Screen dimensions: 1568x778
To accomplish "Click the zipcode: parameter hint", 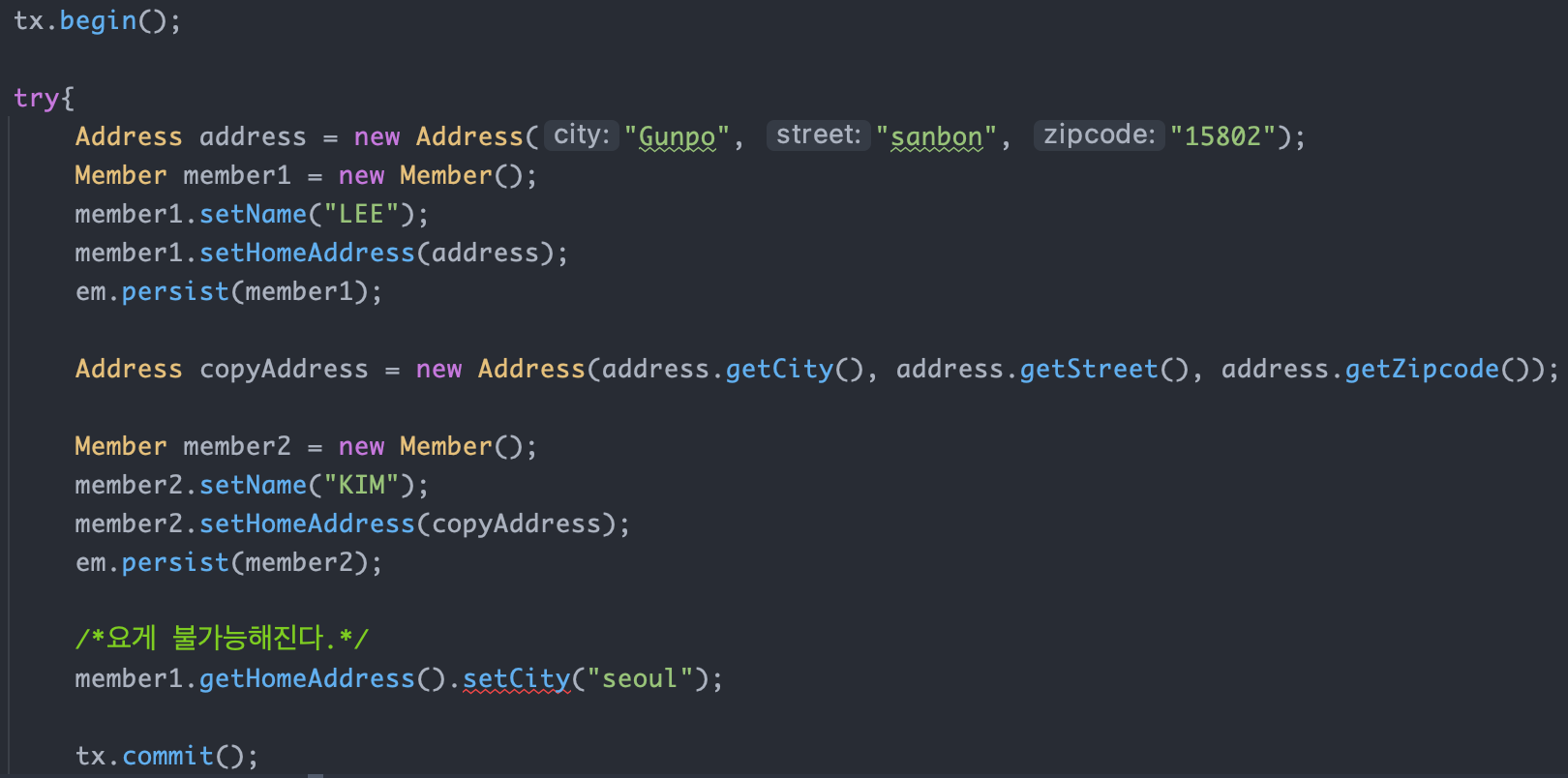I will 1099,135.
